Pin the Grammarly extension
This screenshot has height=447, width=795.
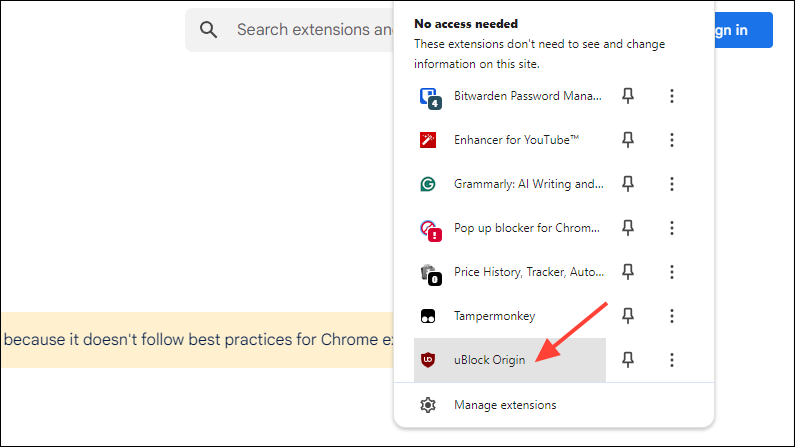(x=628, y=184)
